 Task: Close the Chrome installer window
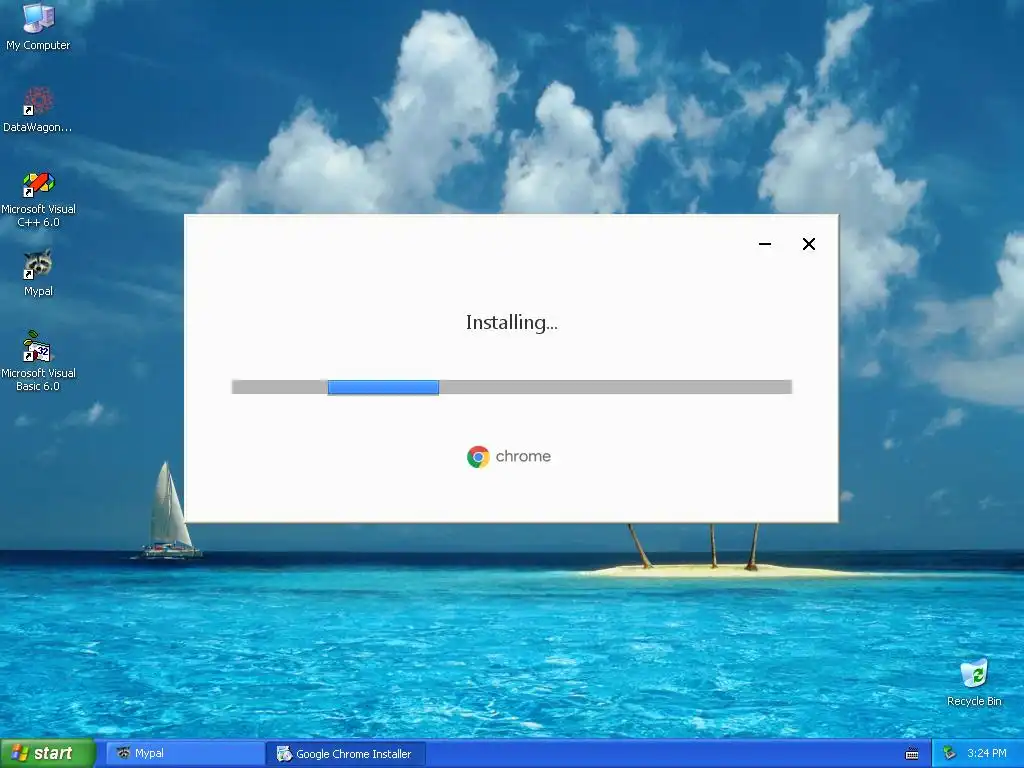pyautogui.click(x=808, y=244)
